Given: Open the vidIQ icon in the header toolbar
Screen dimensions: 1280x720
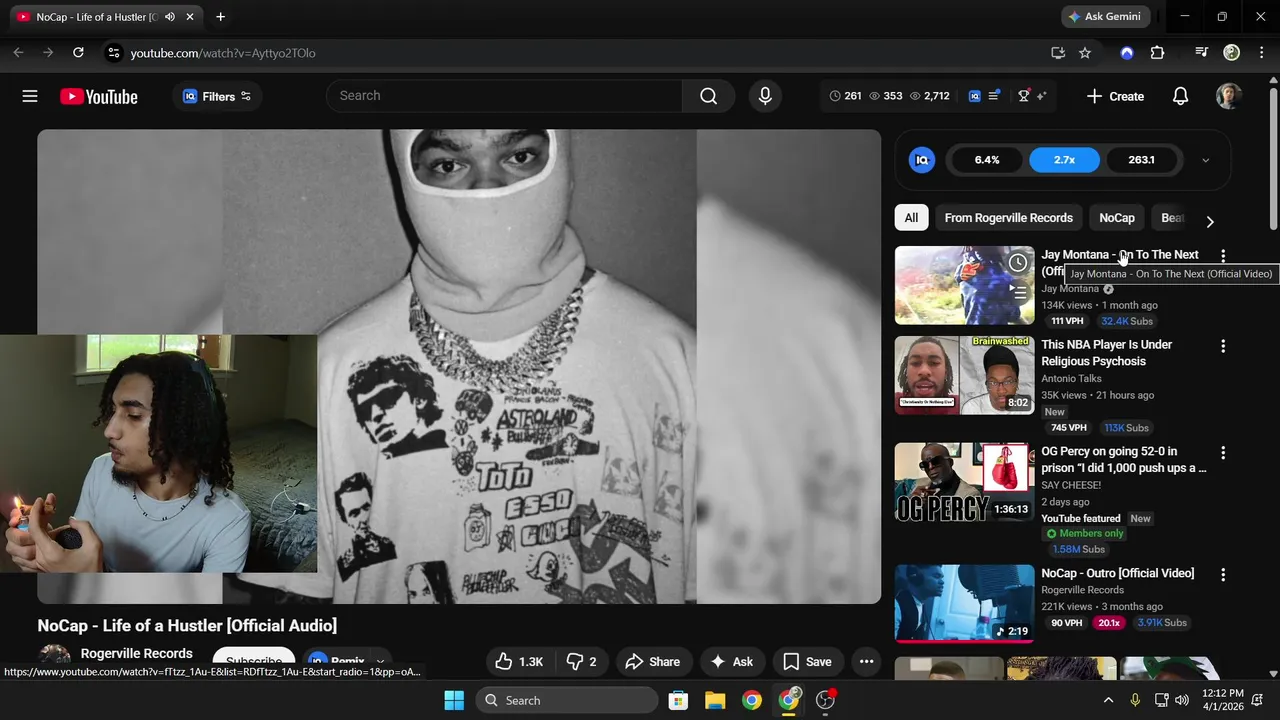Looking at the screenshot, I should click(x=974, y=96).
